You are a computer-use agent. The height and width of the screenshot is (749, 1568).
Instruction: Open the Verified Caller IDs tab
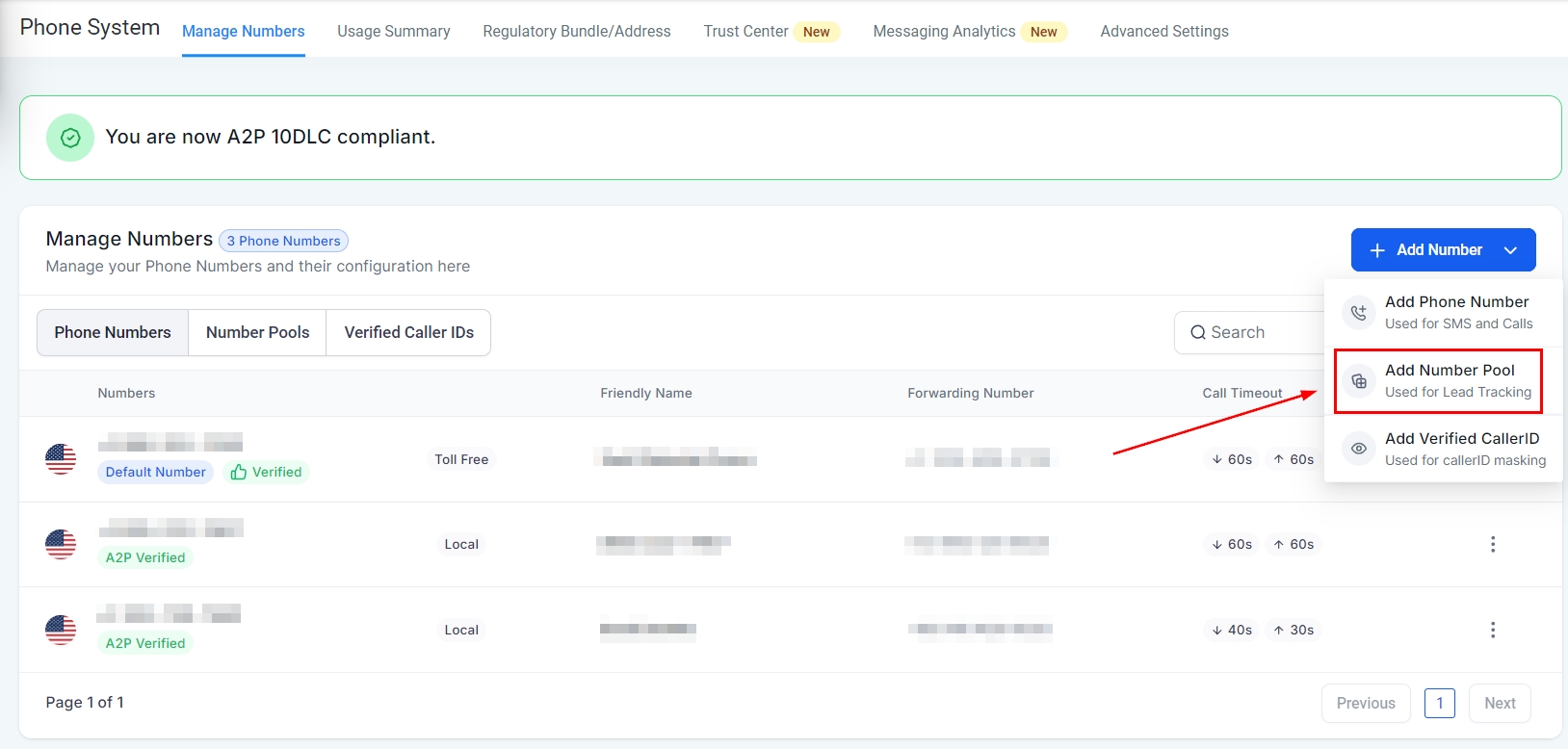pyautogui.click(x=408, y=332)
